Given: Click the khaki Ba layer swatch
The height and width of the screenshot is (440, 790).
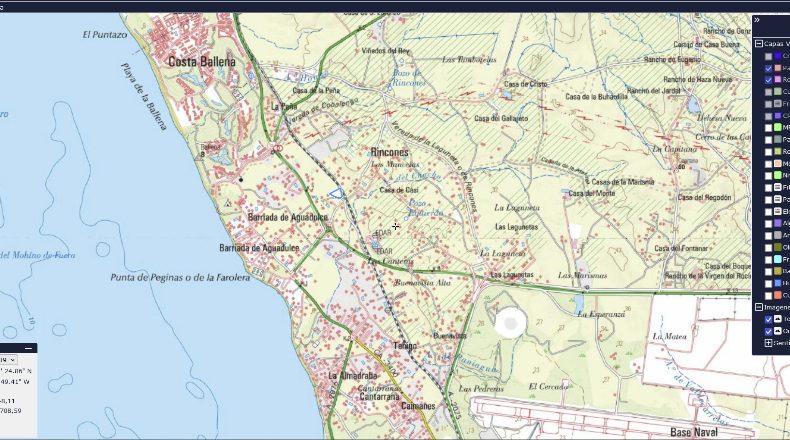Looking at the screenshot, I should pos(778,271).
